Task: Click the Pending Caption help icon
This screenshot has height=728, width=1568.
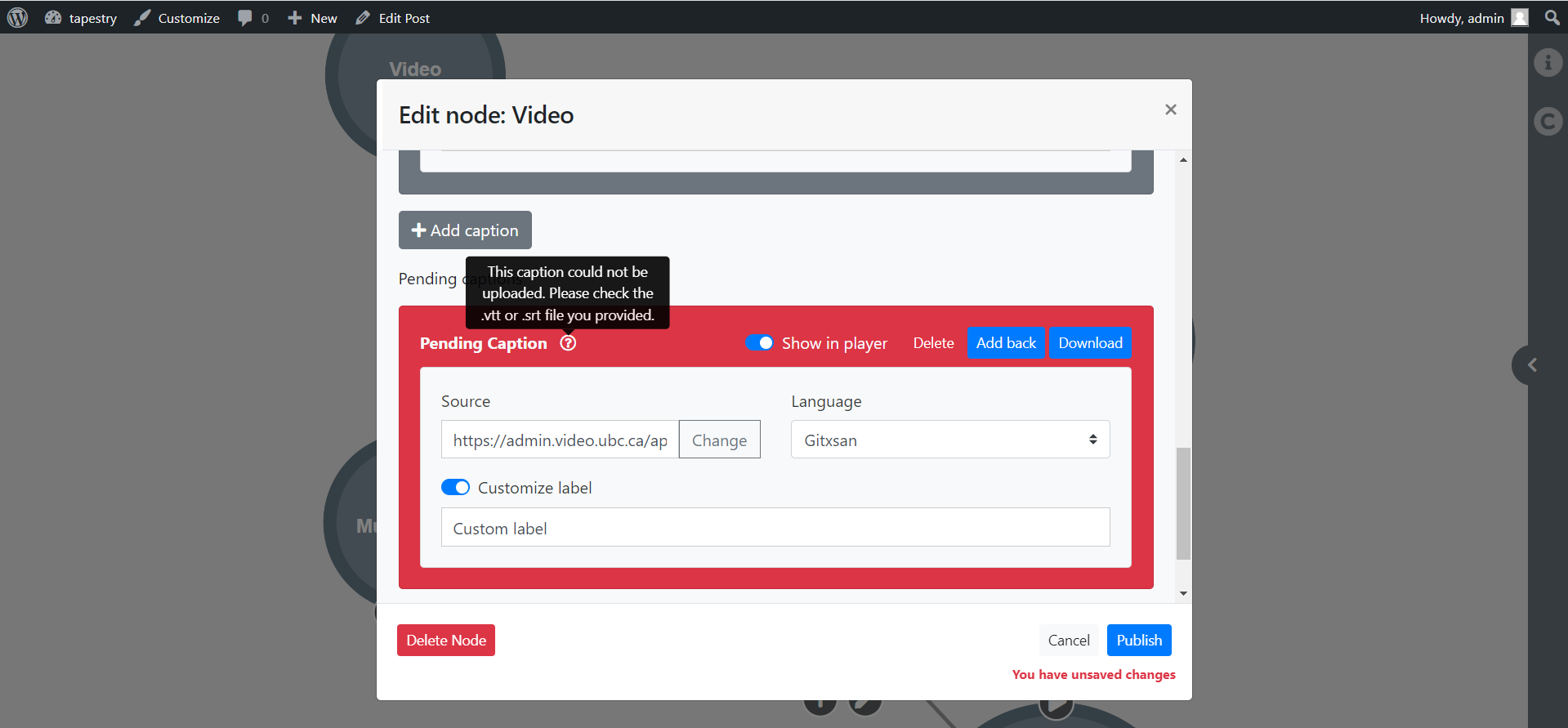Action: coord(568,343)
